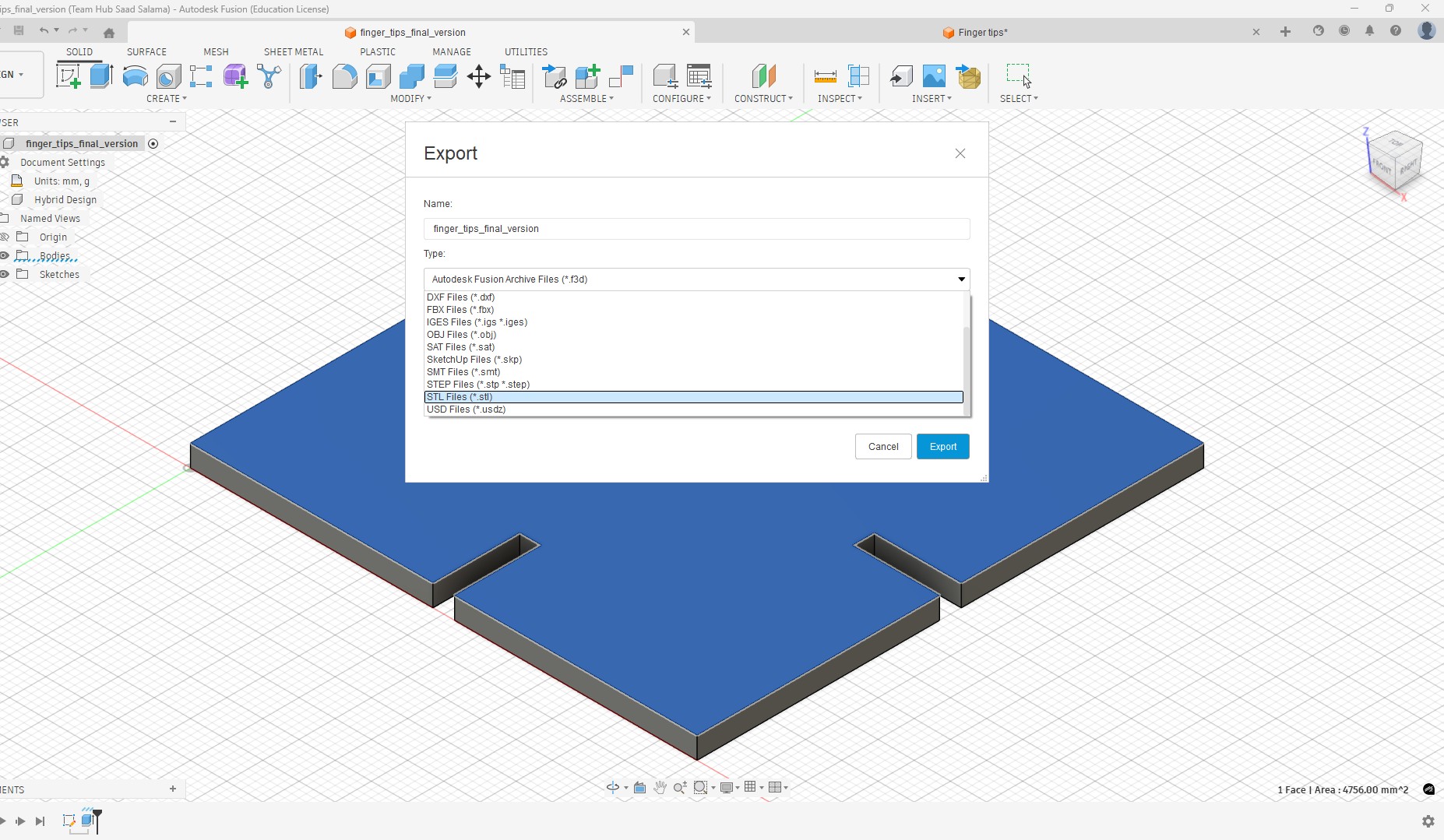This screenshot has height=840, width=1444.
Task: Activate the Measure tool
Action: point(825,76)
